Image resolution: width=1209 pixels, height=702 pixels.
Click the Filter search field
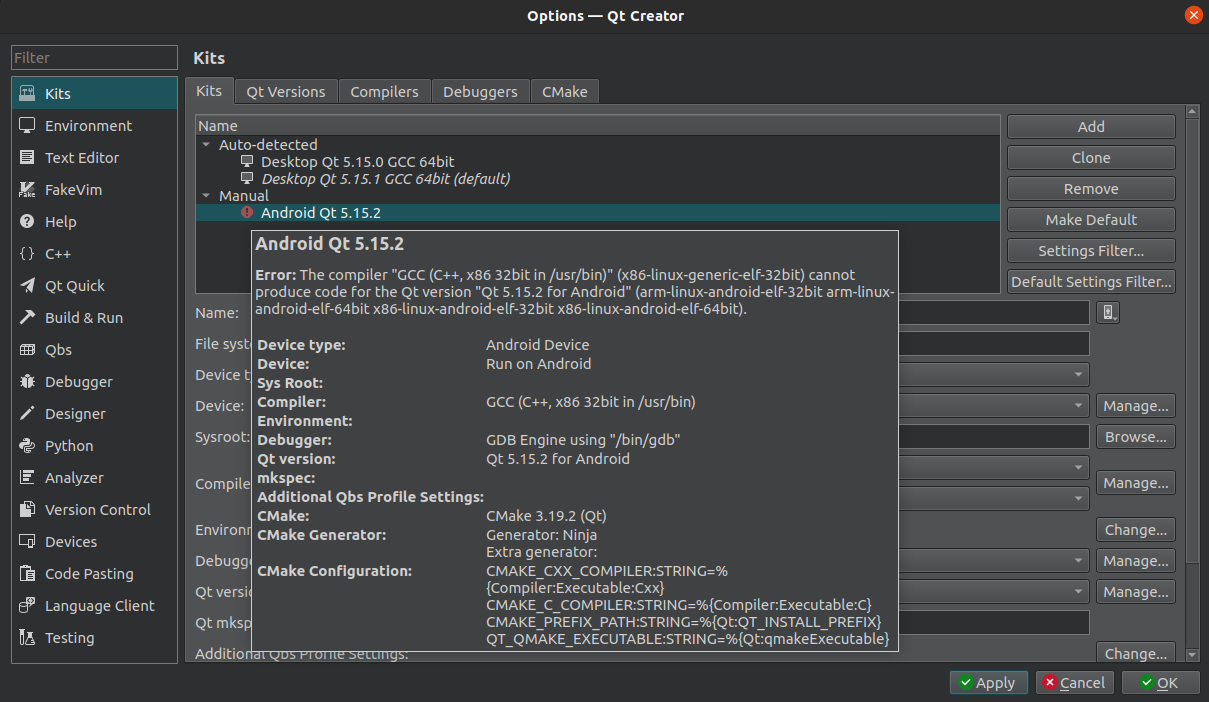[x=94, y=58]
